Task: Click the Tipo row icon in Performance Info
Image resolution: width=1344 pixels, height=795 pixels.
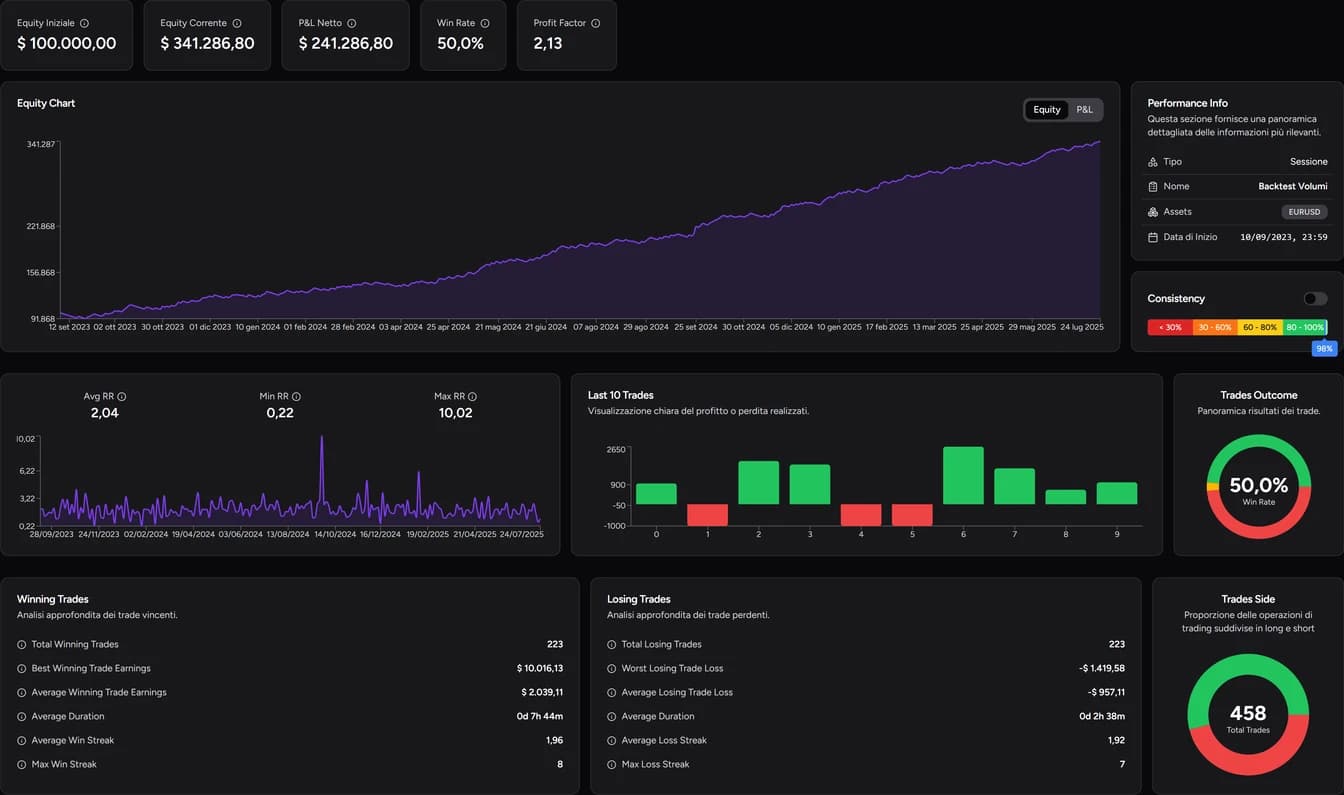Action: (1153, 162)
